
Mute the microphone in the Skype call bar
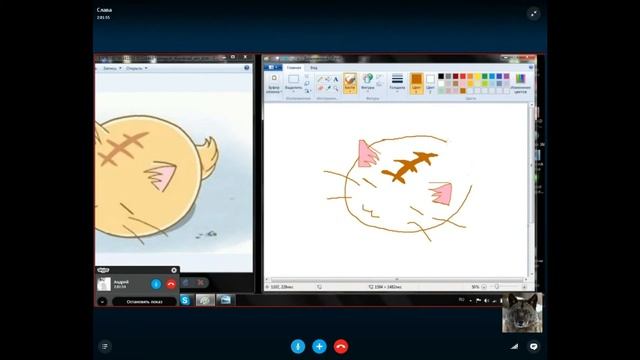click(298, 347)
